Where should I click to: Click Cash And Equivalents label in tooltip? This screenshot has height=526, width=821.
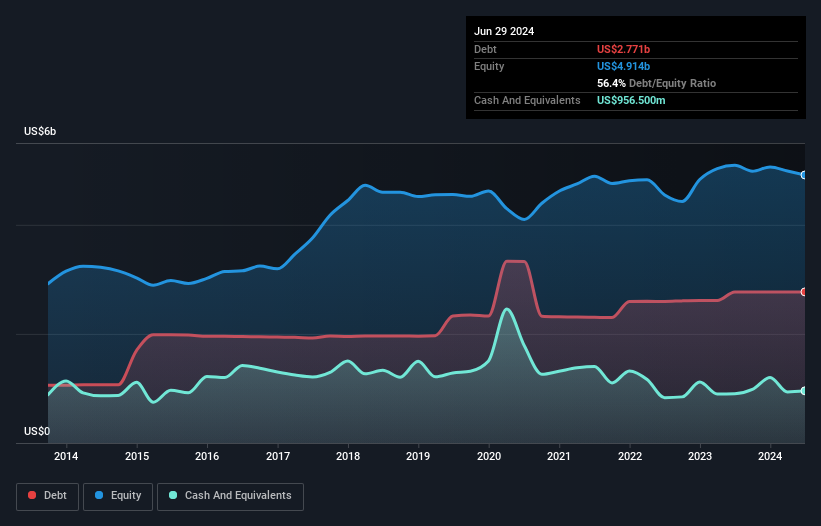click(527, 100)
